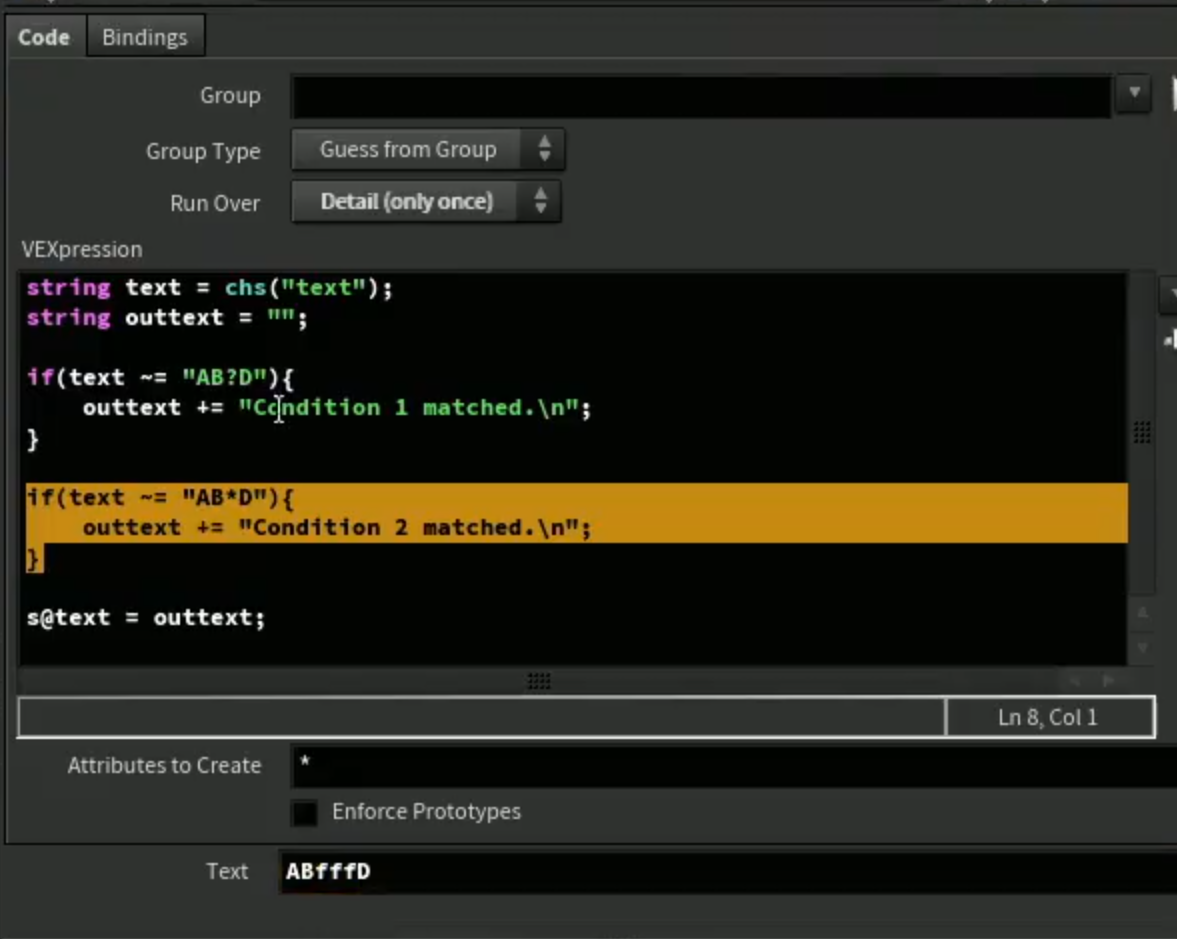
Task: Click into the Group input field
Action: [701, 96]
